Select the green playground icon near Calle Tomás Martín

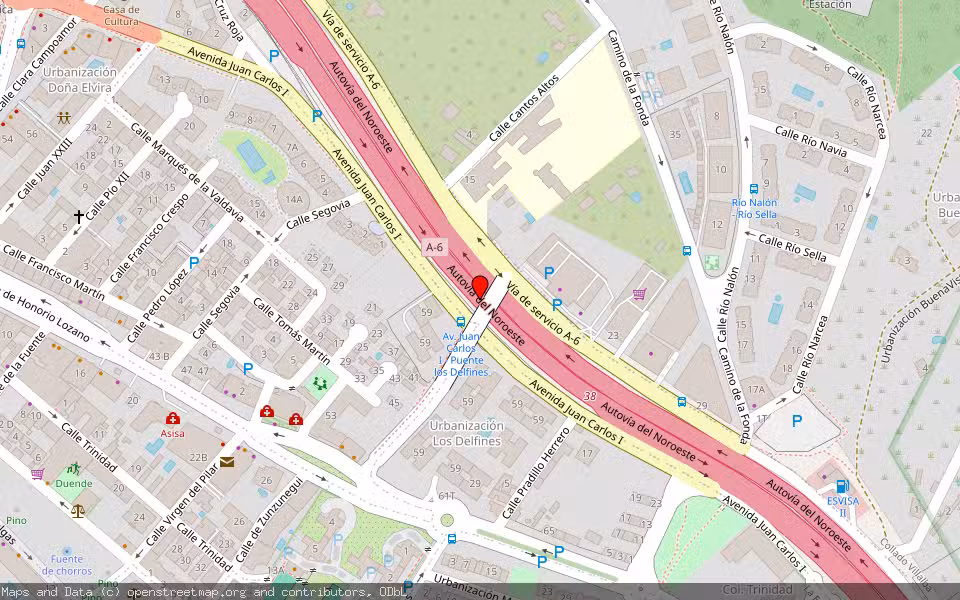(x=320, y=382)
